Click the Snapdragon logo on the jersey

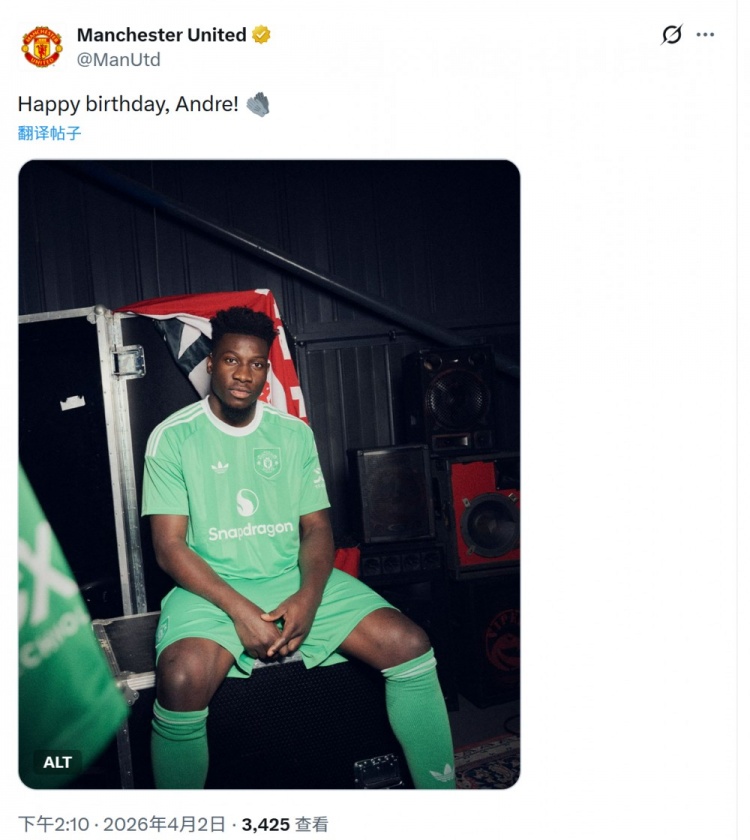click(x=250, y=517)
